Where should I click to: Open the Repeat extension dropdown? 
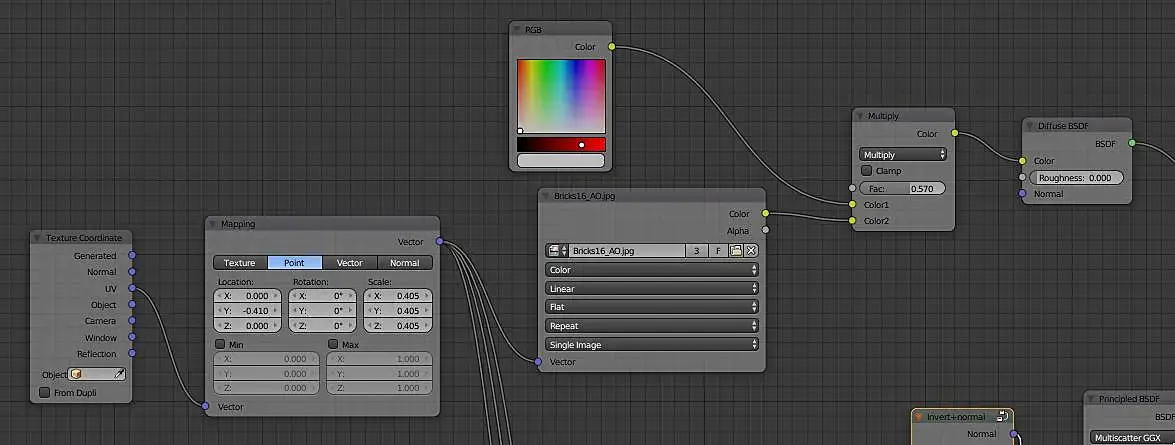click(652, 326)
